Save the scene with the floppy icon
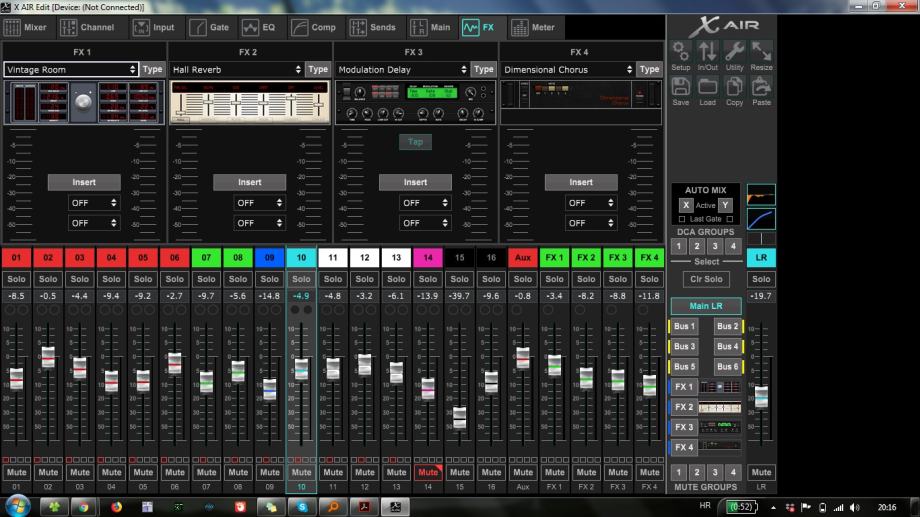 [680, 90]
